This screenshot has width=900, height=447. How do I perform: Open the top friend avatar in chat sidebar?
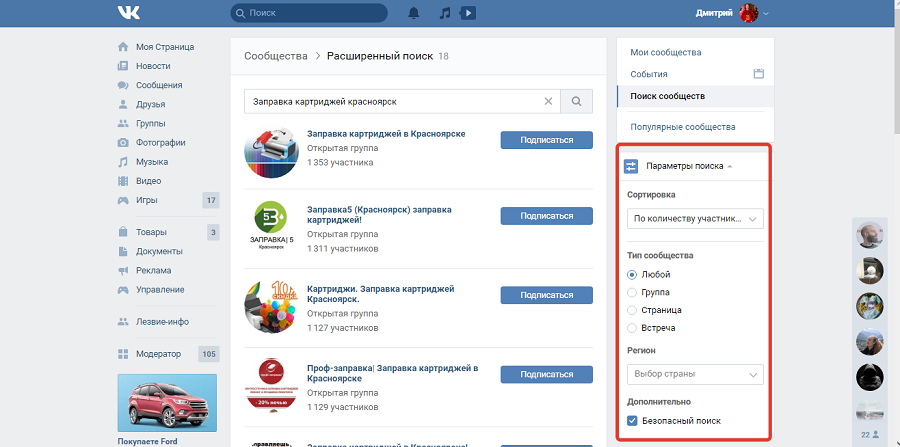[x=870, y=235]
